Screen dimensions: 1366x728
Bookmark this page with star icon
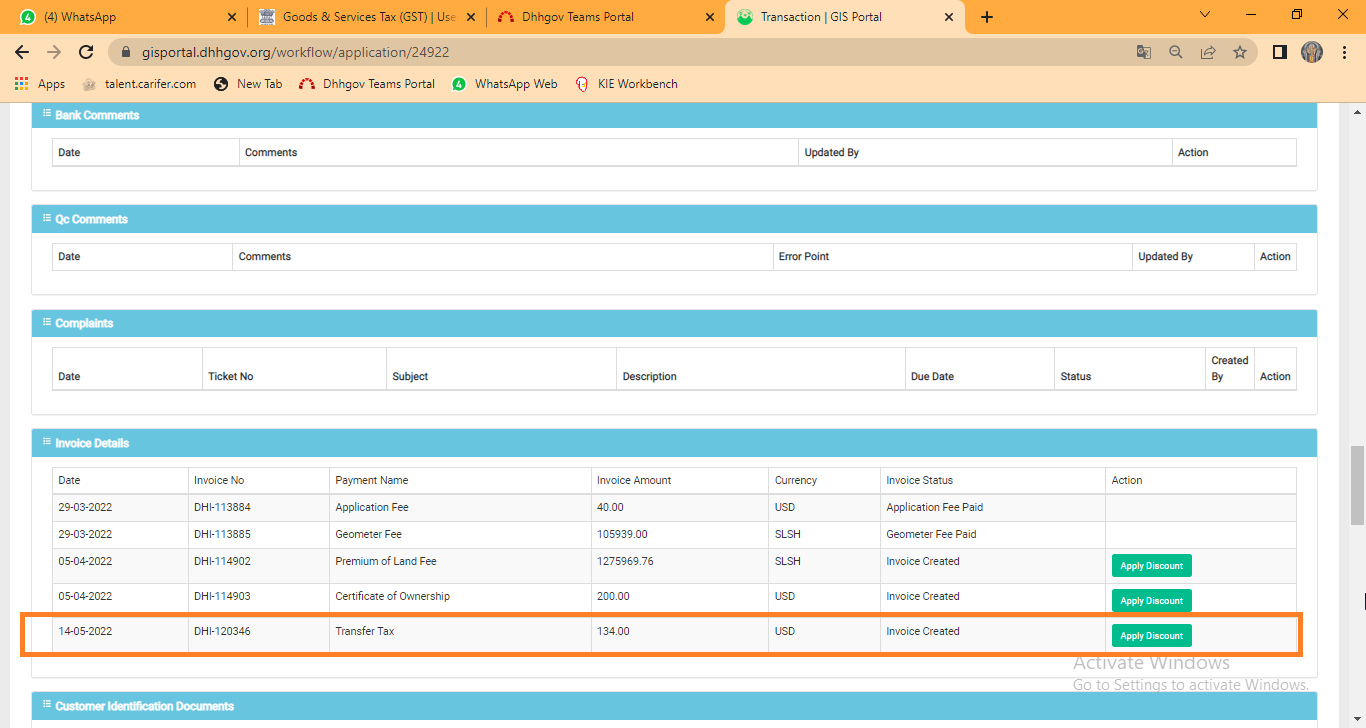coord(1240,52)
